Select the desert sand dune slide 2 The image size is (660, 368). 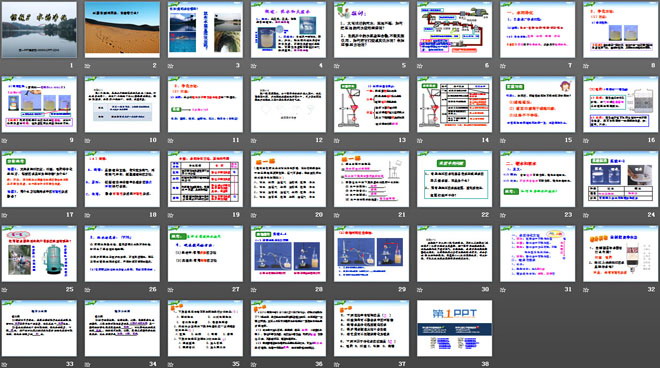122,29
